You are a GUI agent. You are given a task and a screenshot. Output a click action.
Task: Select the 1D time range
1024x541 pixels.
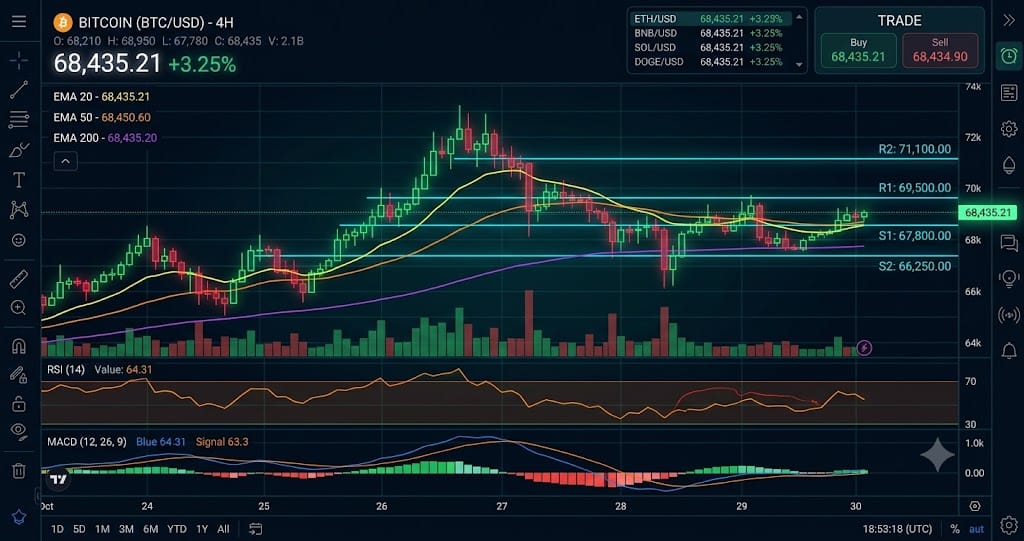click(x=57, y=529)
